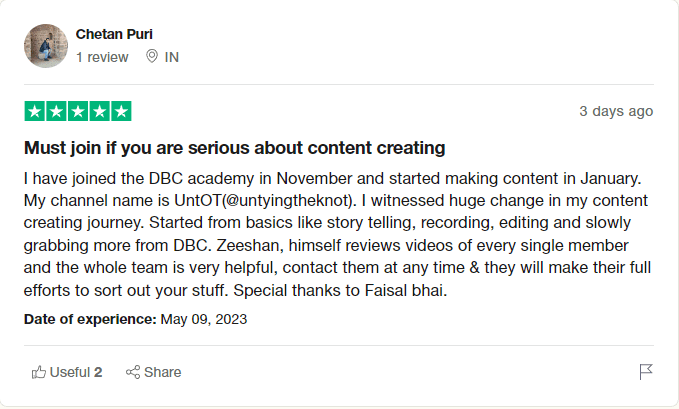Click the Share network icon

133,372
